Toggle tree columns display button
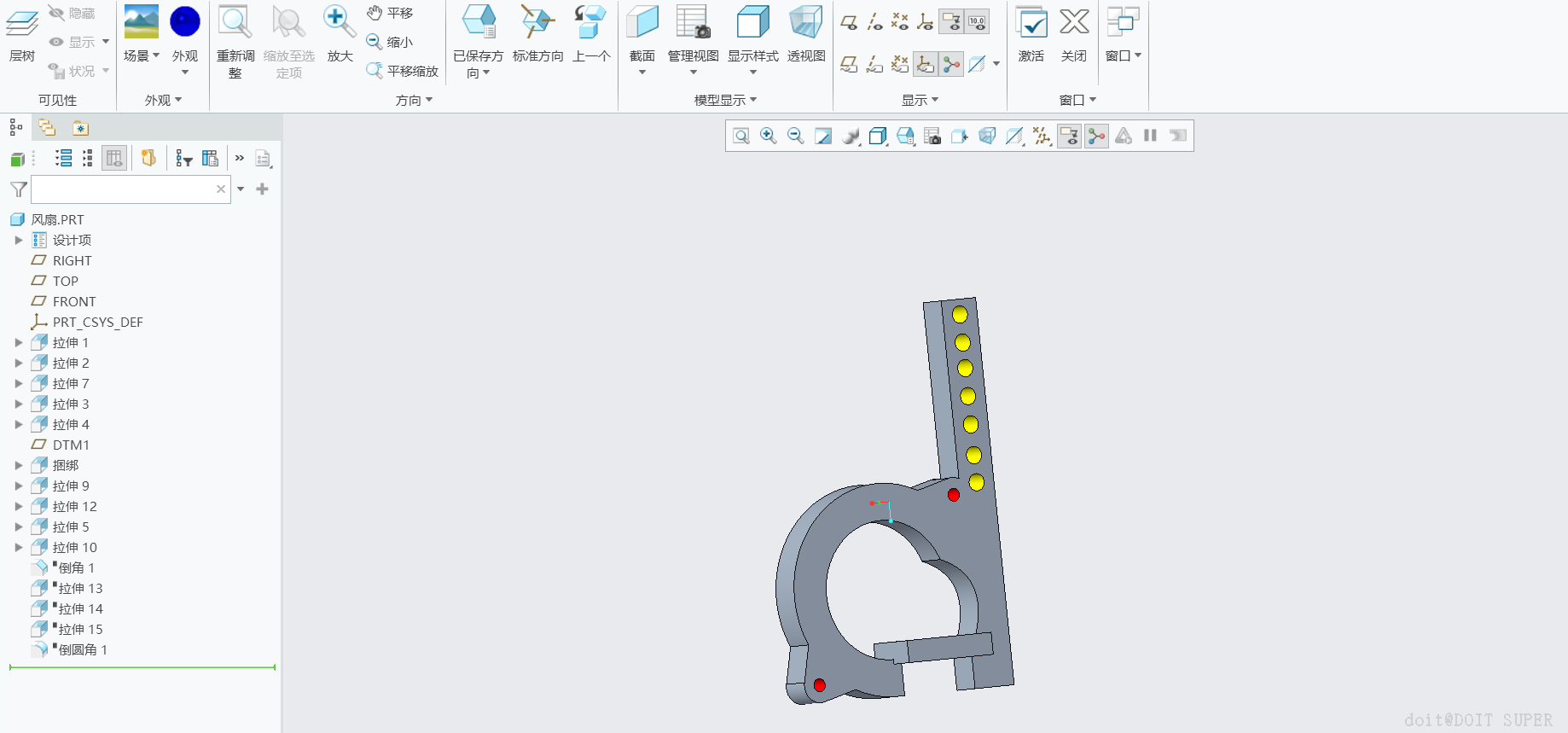Screen dimensions: 1568x733 [x=113, y=158]
